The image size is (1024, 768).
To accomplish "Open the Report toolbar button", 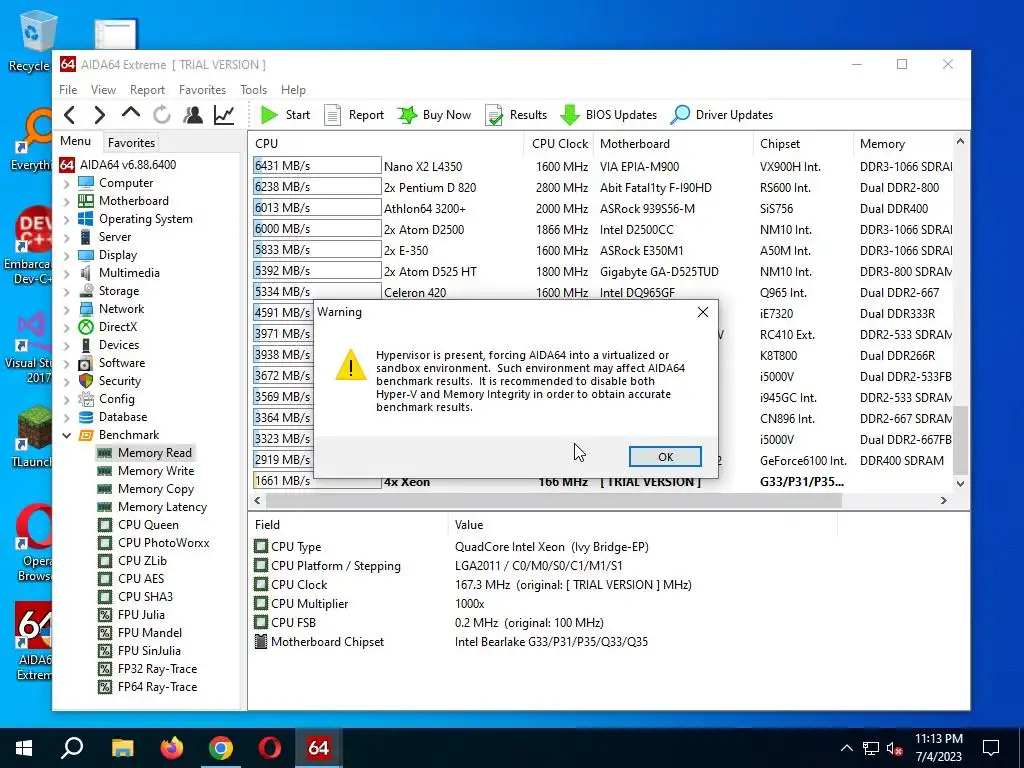I will point(355,115).
